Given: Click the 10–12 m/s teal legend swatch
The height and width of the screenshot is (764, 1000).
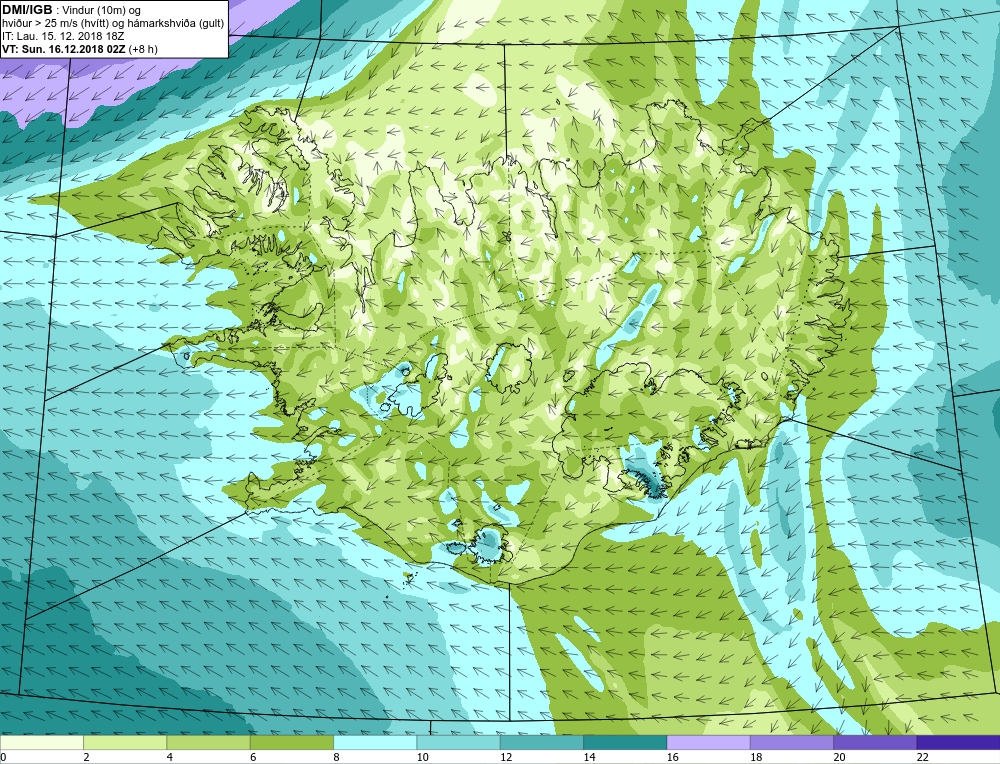Looking at the screenshot, I should pos(459,743).
